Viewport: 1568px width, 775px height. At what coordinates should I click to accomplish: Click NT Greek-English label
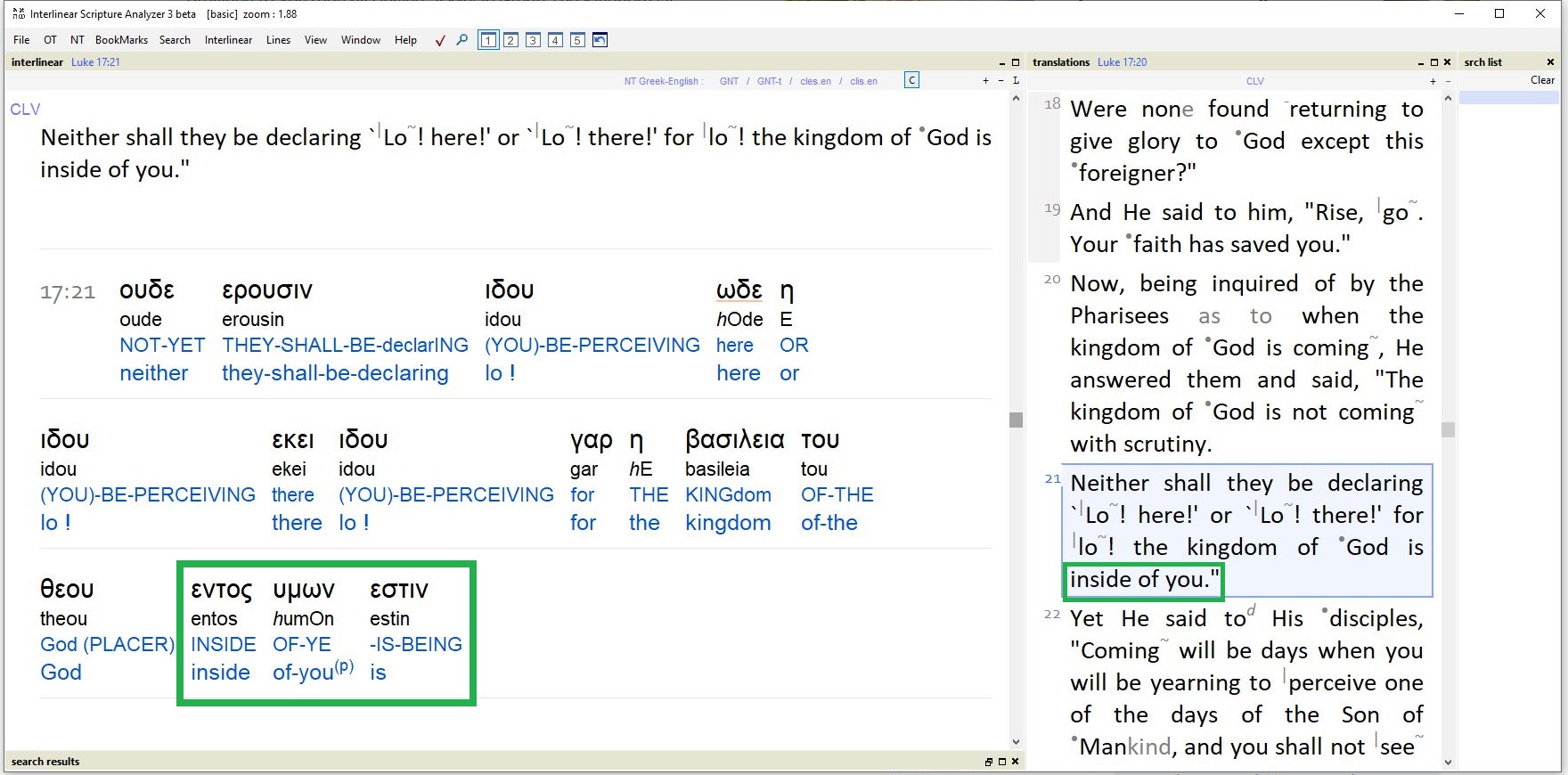(x=663, y=81)
